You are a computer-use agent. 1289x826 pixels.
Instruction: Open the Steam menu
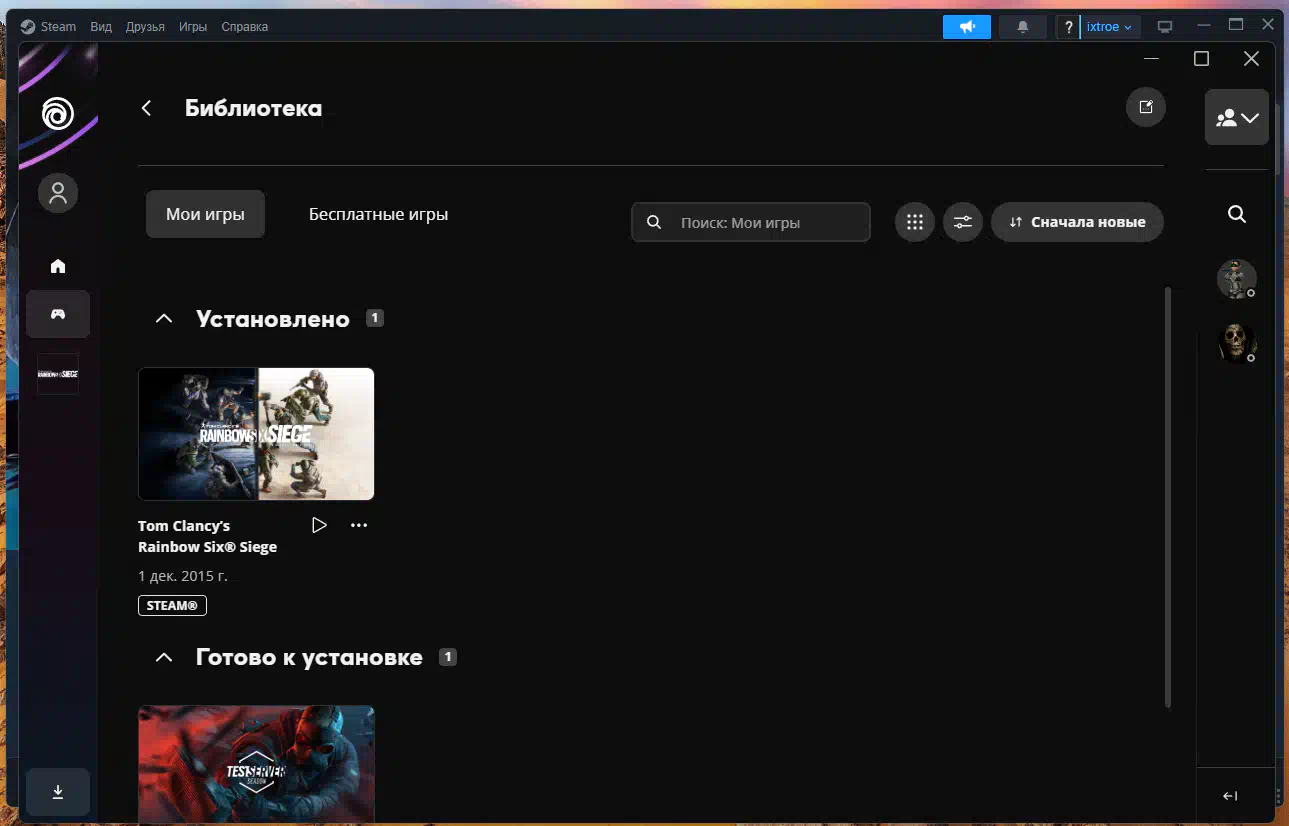click(x=48, y=27)
